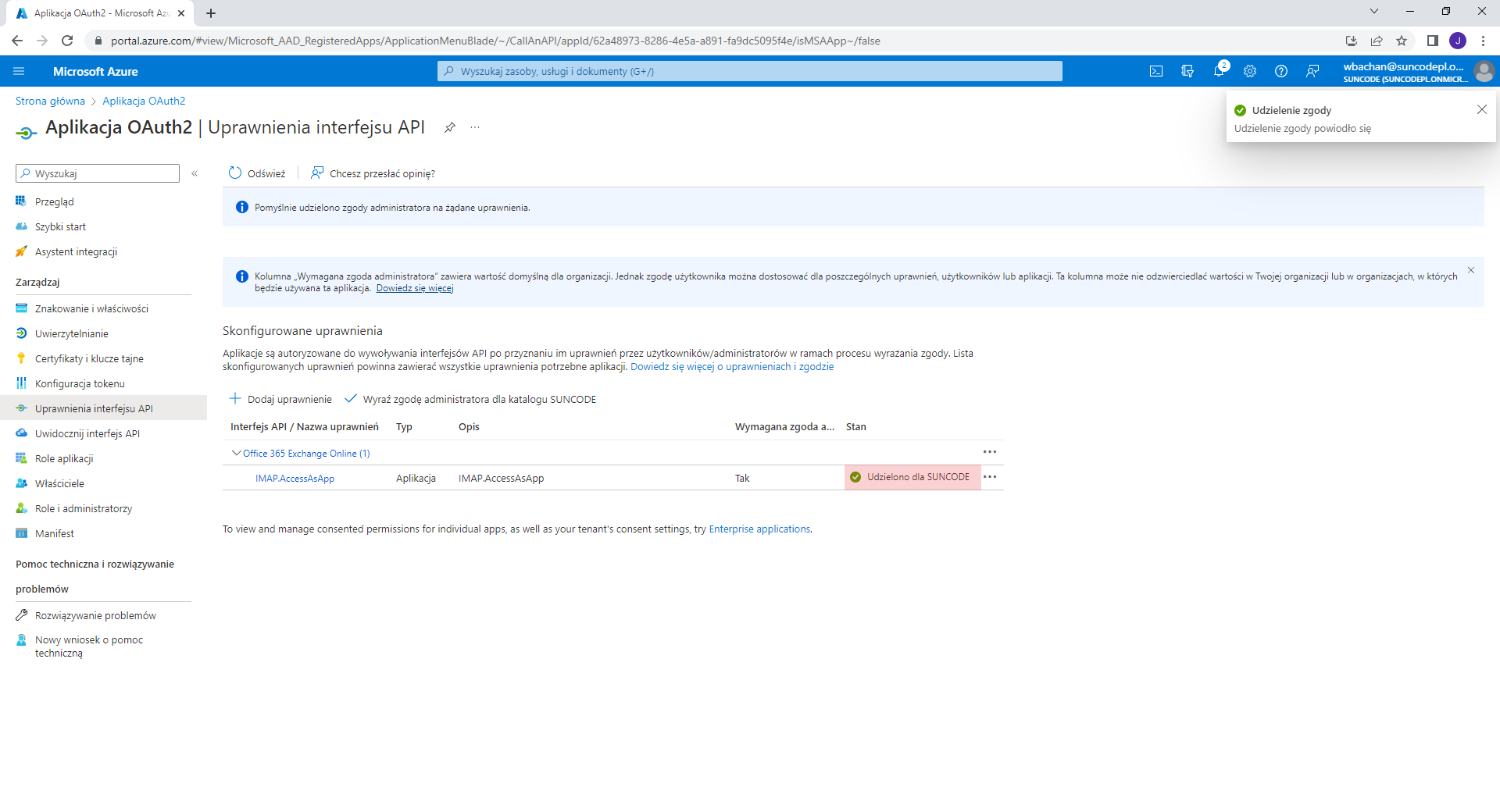This screenshot has height=812, width=1500.
Task: Click the share page icon in address bar
Action: [1377, 41]
